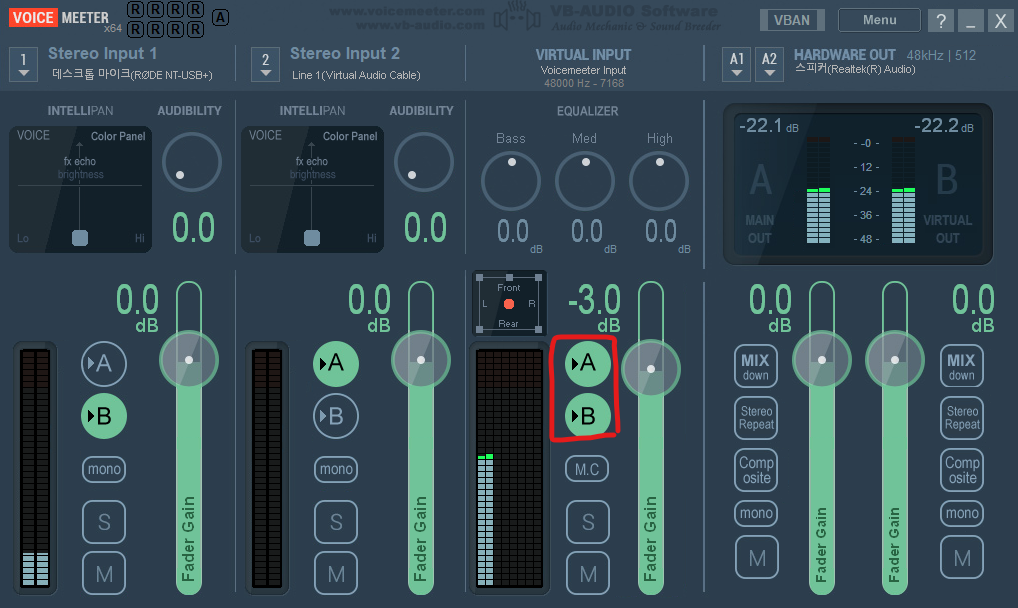Enable bus B on Stereo Input 2
1018x608 pixels.
point(336,416)
